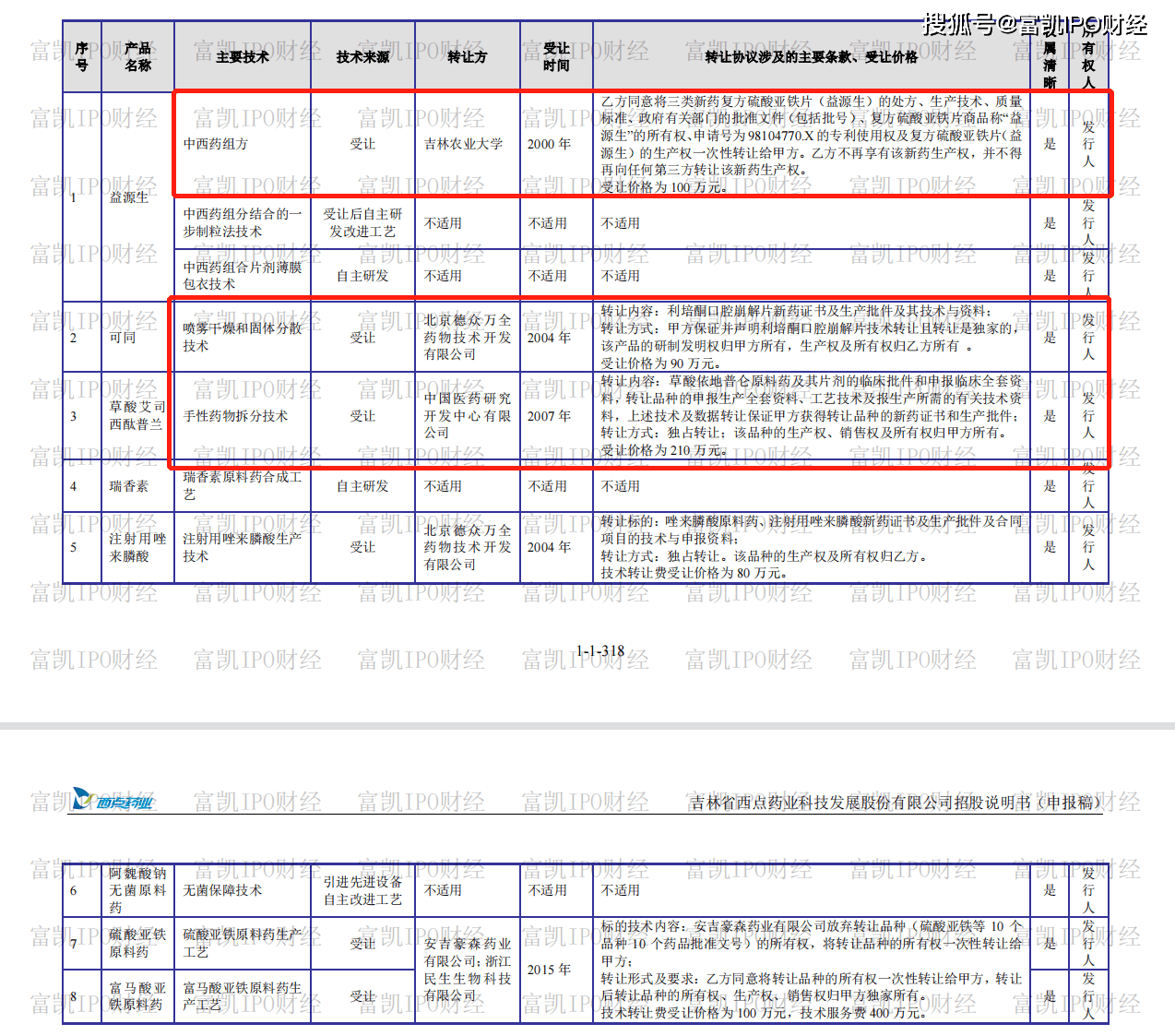
Task: Select 标的技术内容 paragraph in 硫酸亚铁 row
Action: tap(813, 943)
